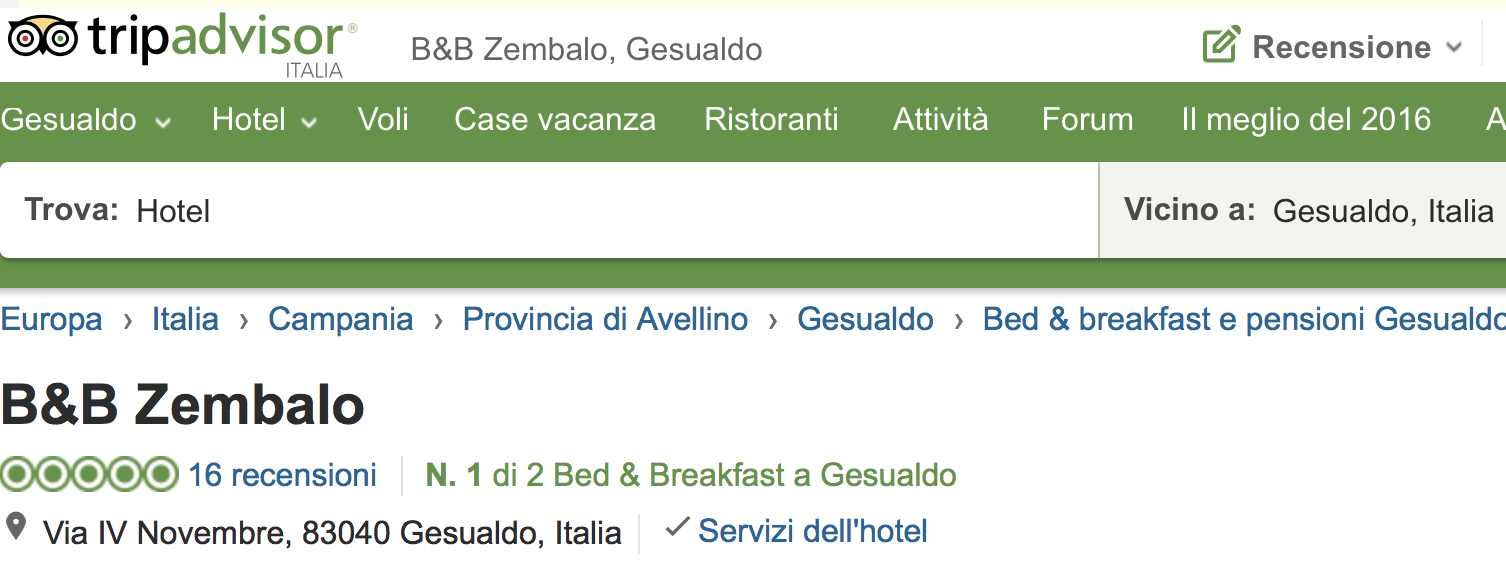
Task: Click the Recensione pencil icon
Action: (1221, 46)
